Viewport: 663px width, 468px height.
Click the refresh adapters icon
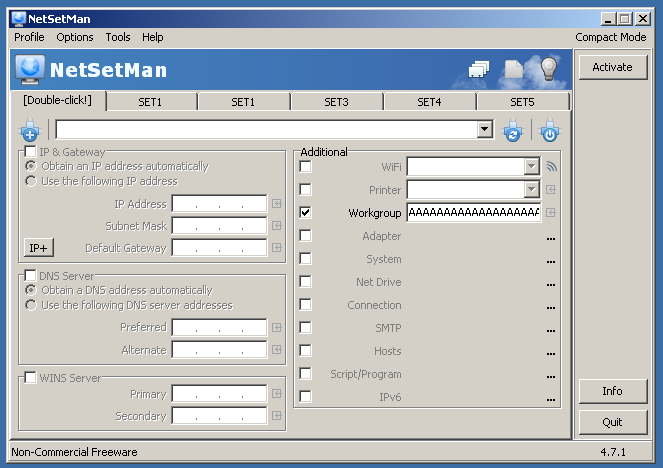[x=513, y=130]
